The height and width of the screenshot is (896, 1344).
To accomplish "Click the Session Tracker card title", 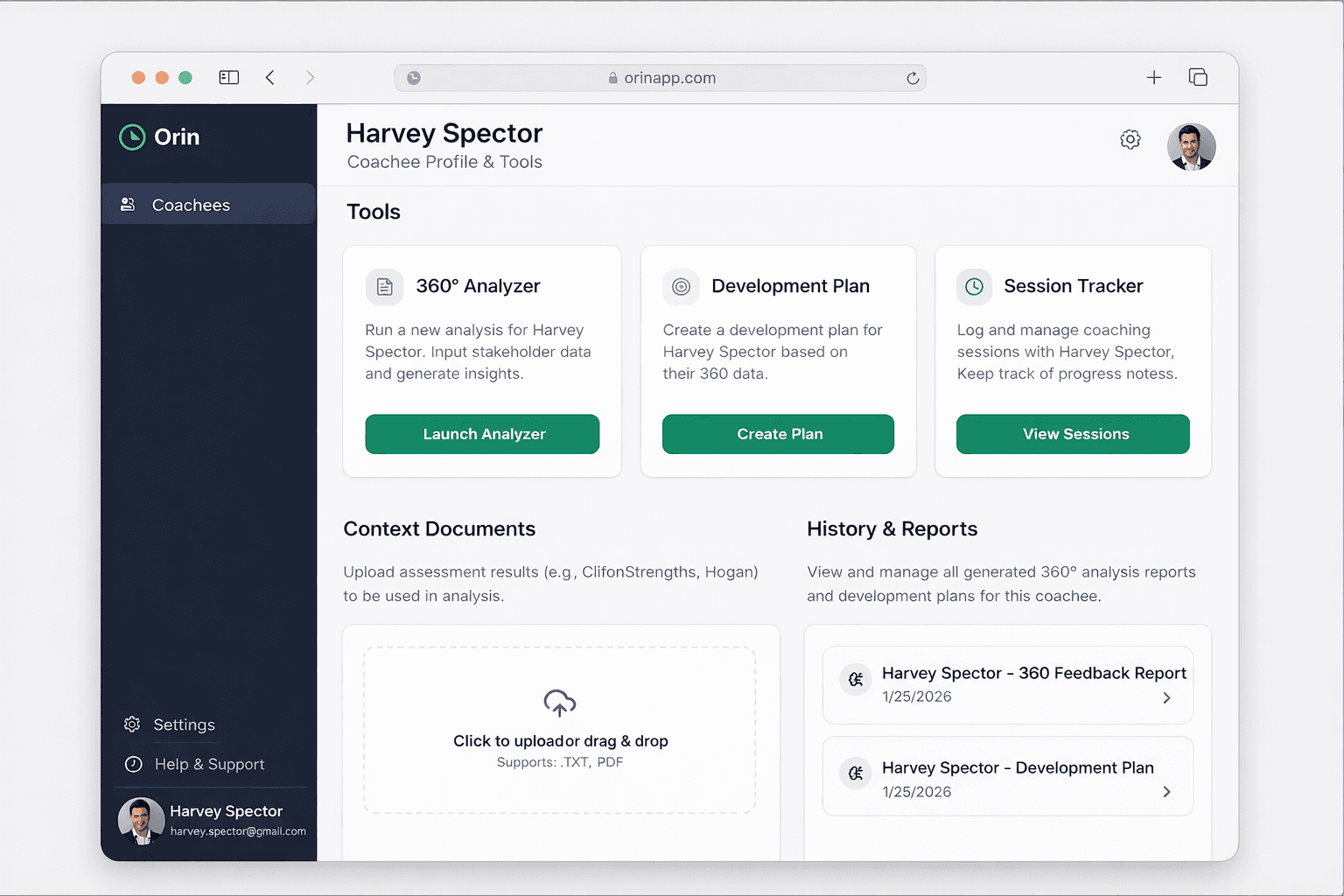I will pyautogui.click(x=1074, y=286).
